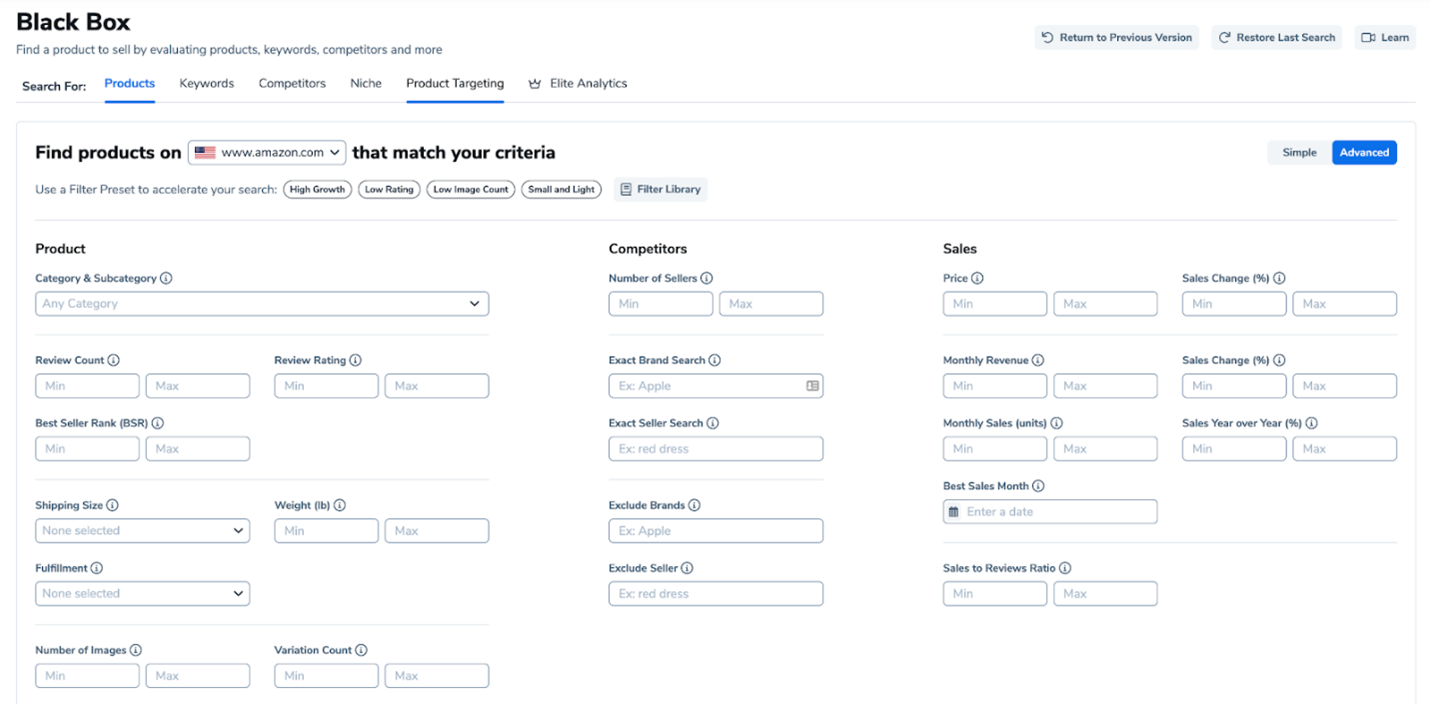Click the info icon next to Sales to Reviews Ratio
The image size is (1430, 704).
[1065, 568]
